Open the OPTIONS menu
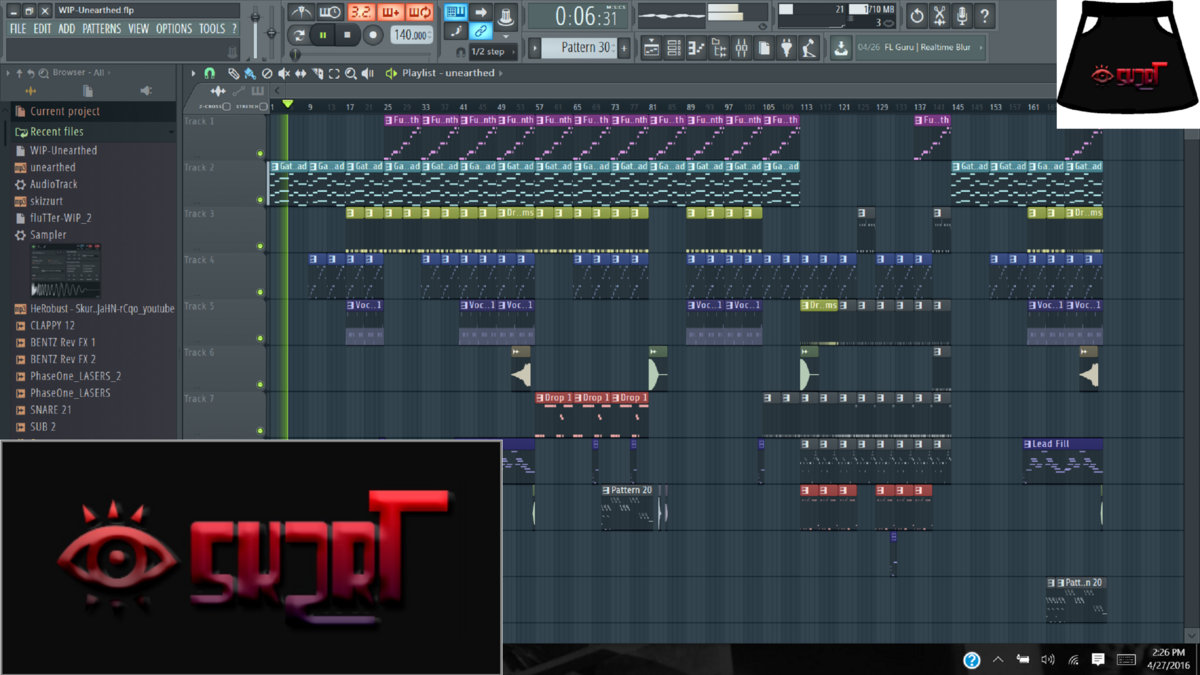Screen dimensions: 1200x675 click(173, 29)
